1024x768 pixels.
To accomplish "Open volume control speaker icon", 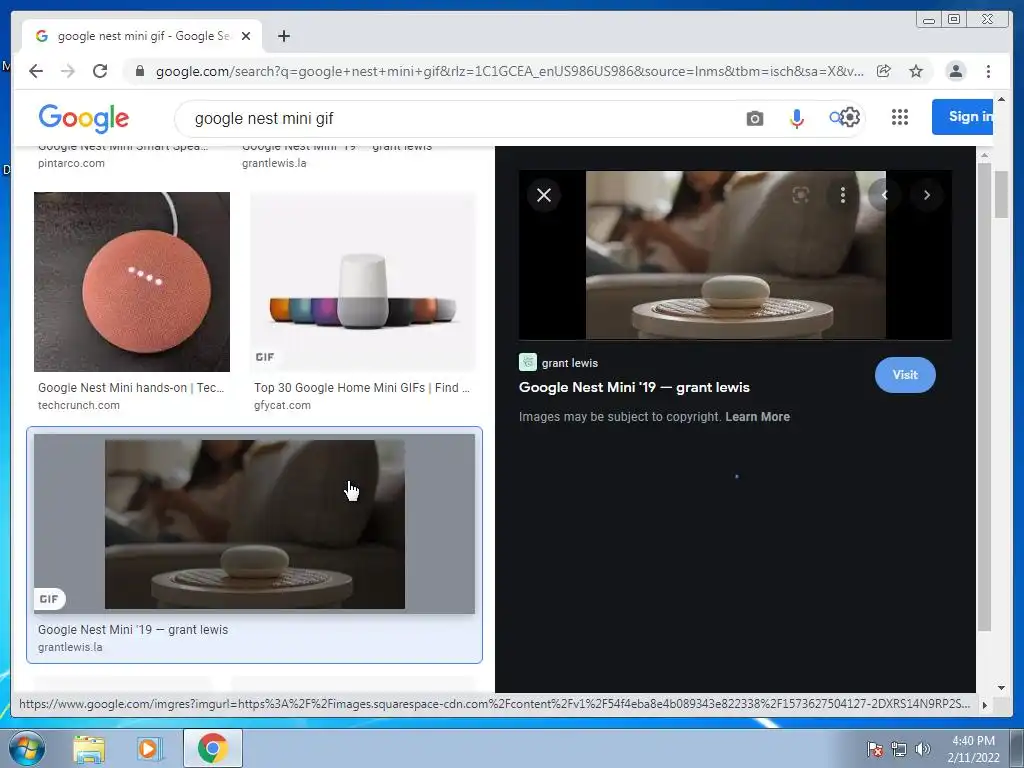I will 923,749.
